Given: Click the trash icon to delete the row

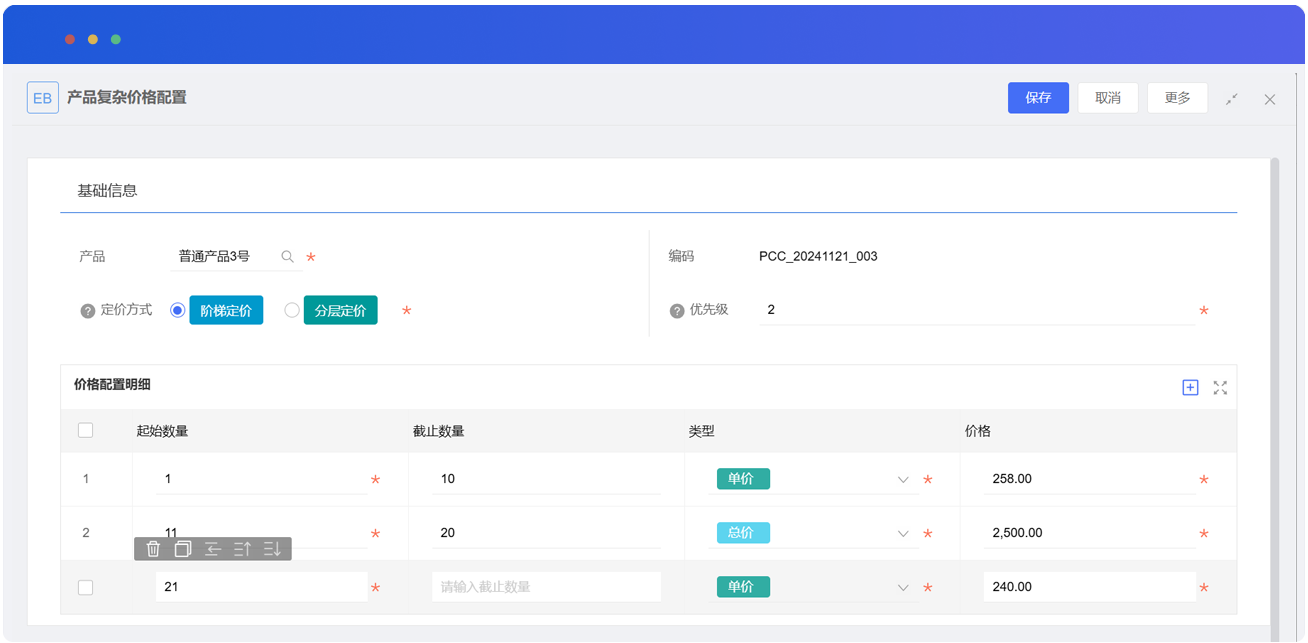Looking at the screenshot, I should click(x=153, y=548).
